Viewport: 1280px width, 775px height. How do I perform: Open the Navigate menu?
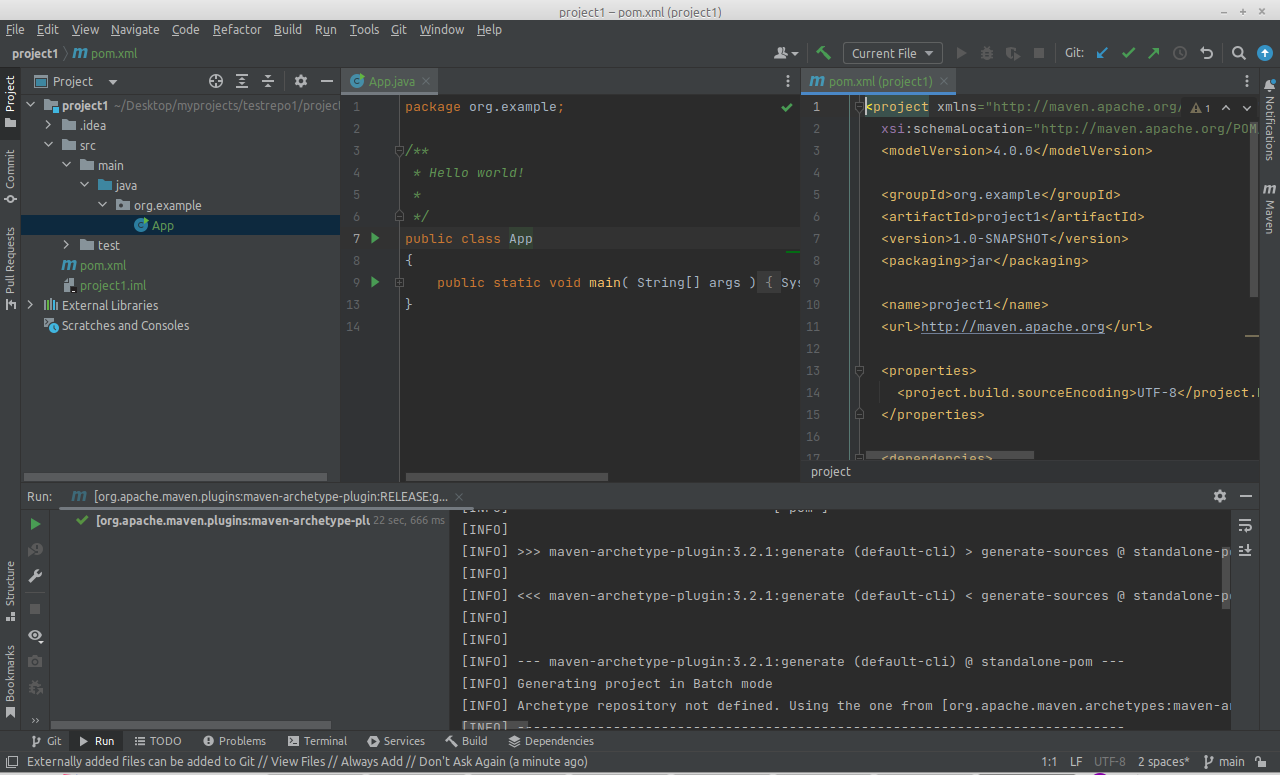click(x=135, y=29)
